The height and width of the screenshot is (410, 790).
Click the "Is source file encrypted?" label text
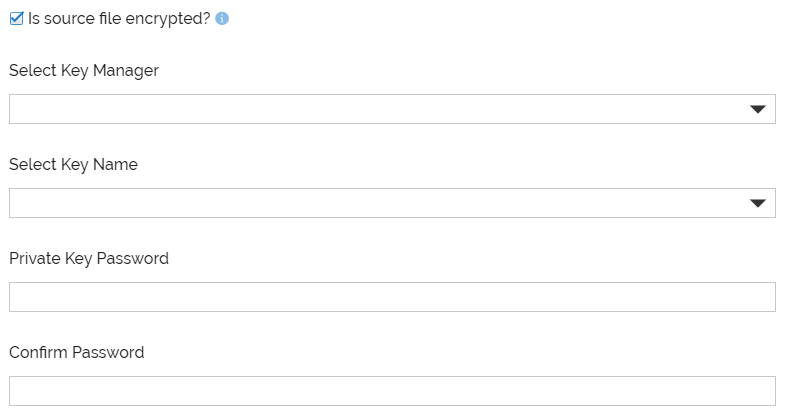pos(119,18)
